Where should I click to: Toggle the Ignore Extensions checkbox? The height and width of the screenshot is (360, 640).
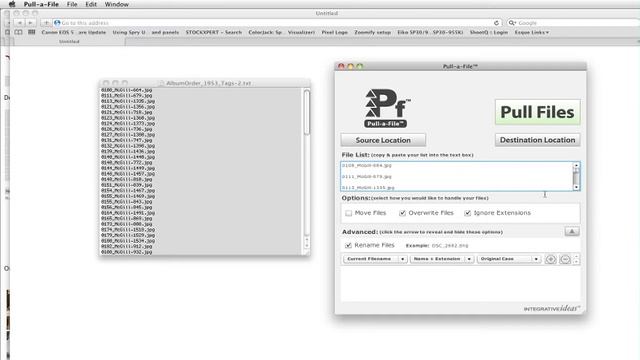click(x=468, y=213)
